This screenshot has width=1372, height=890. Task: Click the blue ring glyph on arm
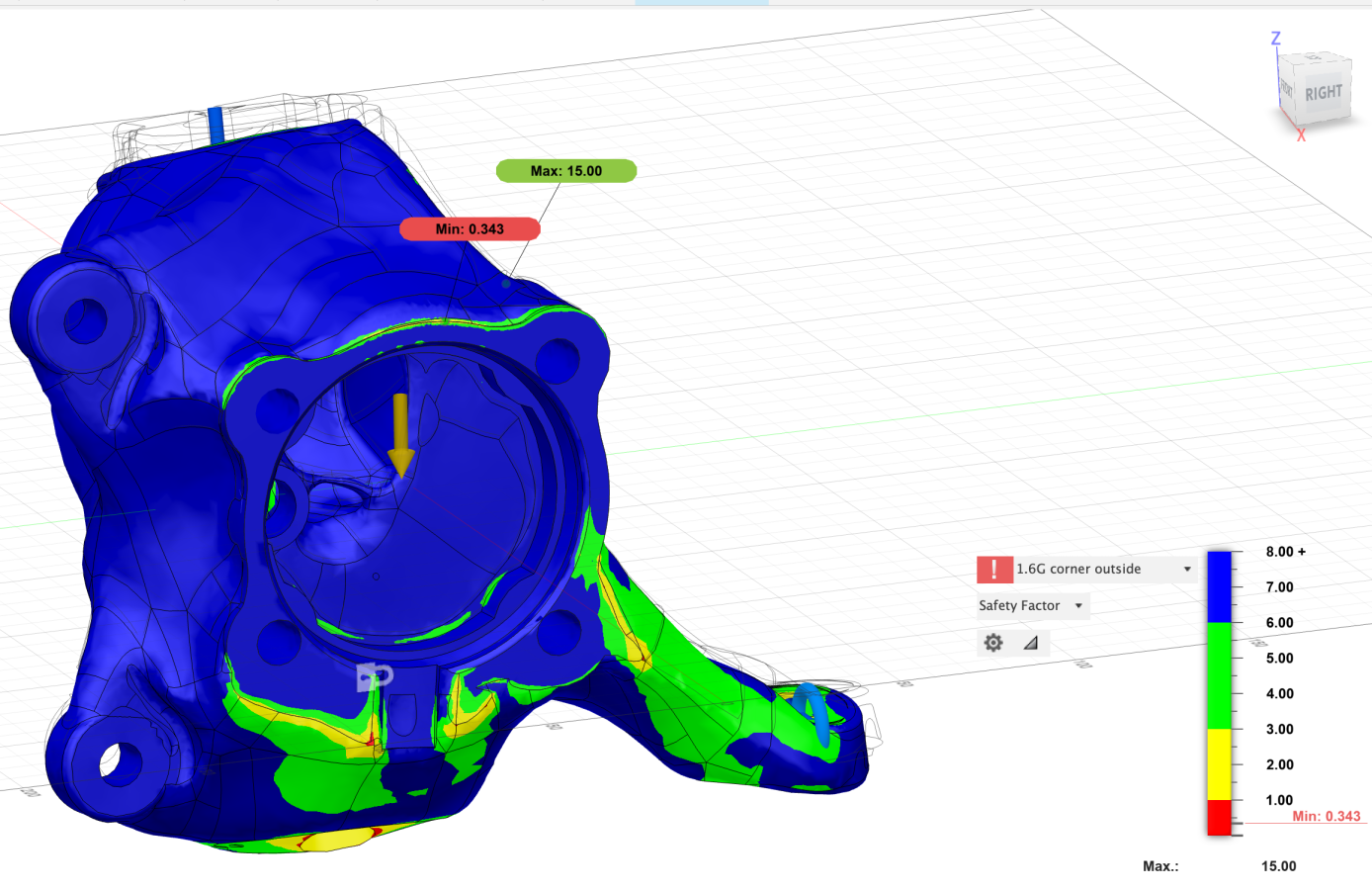[x=813, y=710]
